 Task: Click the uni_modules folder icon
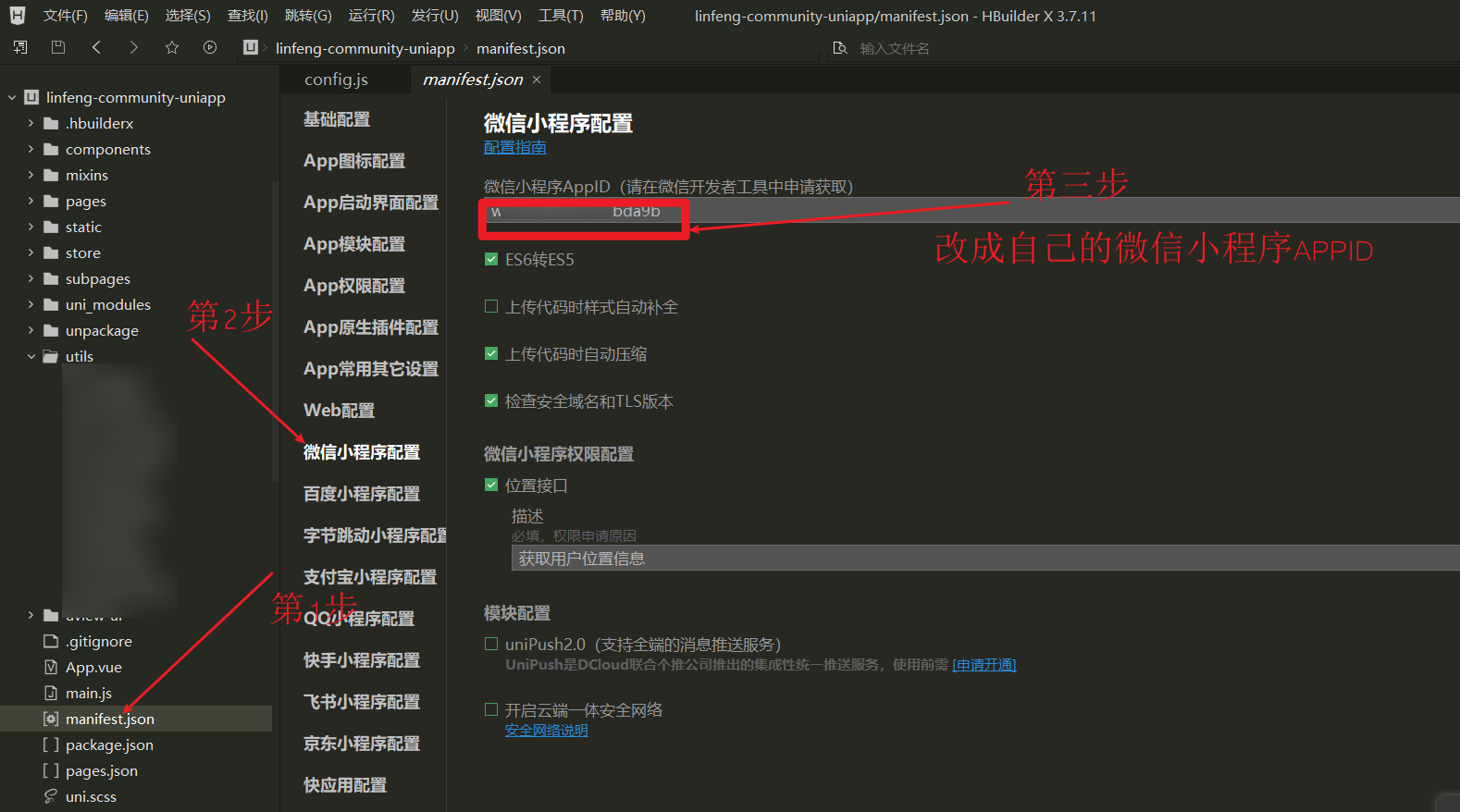(x=51, y=304)
